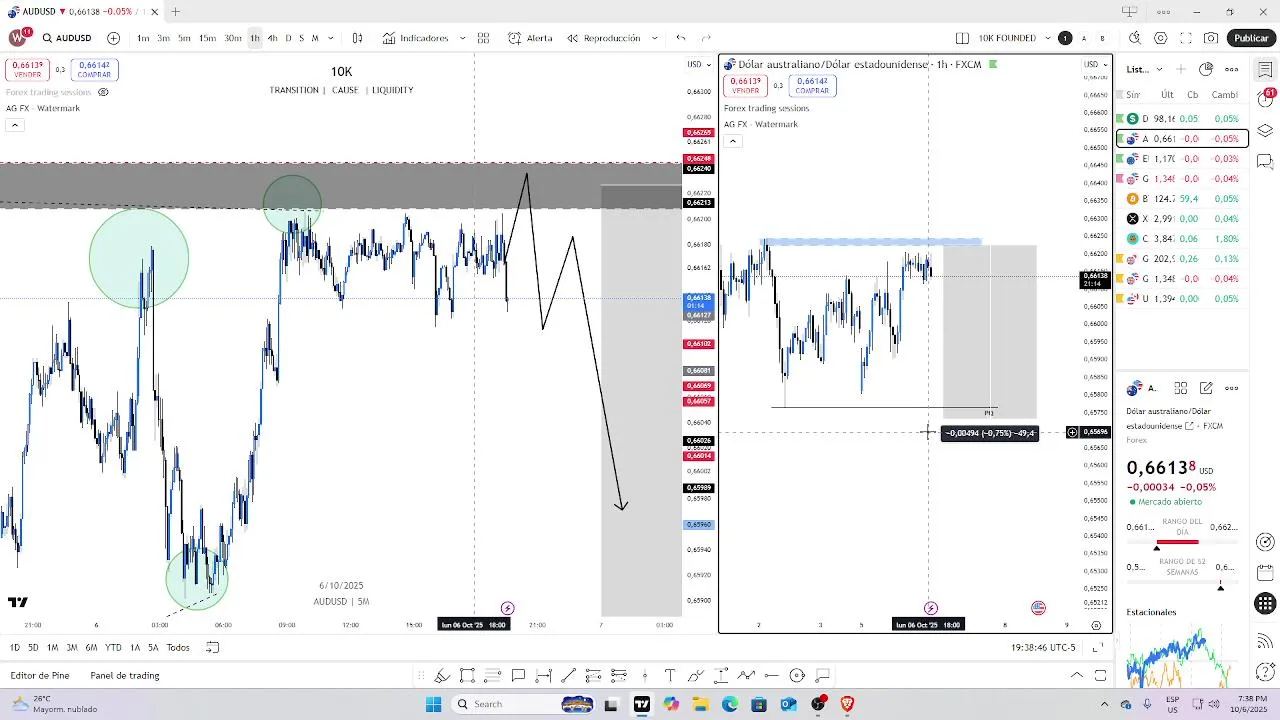Open watchlist more options menu
Image resolution: width=1280 pixels, height=720 pixels.
pyautogui.click(x=1232, y=69)
